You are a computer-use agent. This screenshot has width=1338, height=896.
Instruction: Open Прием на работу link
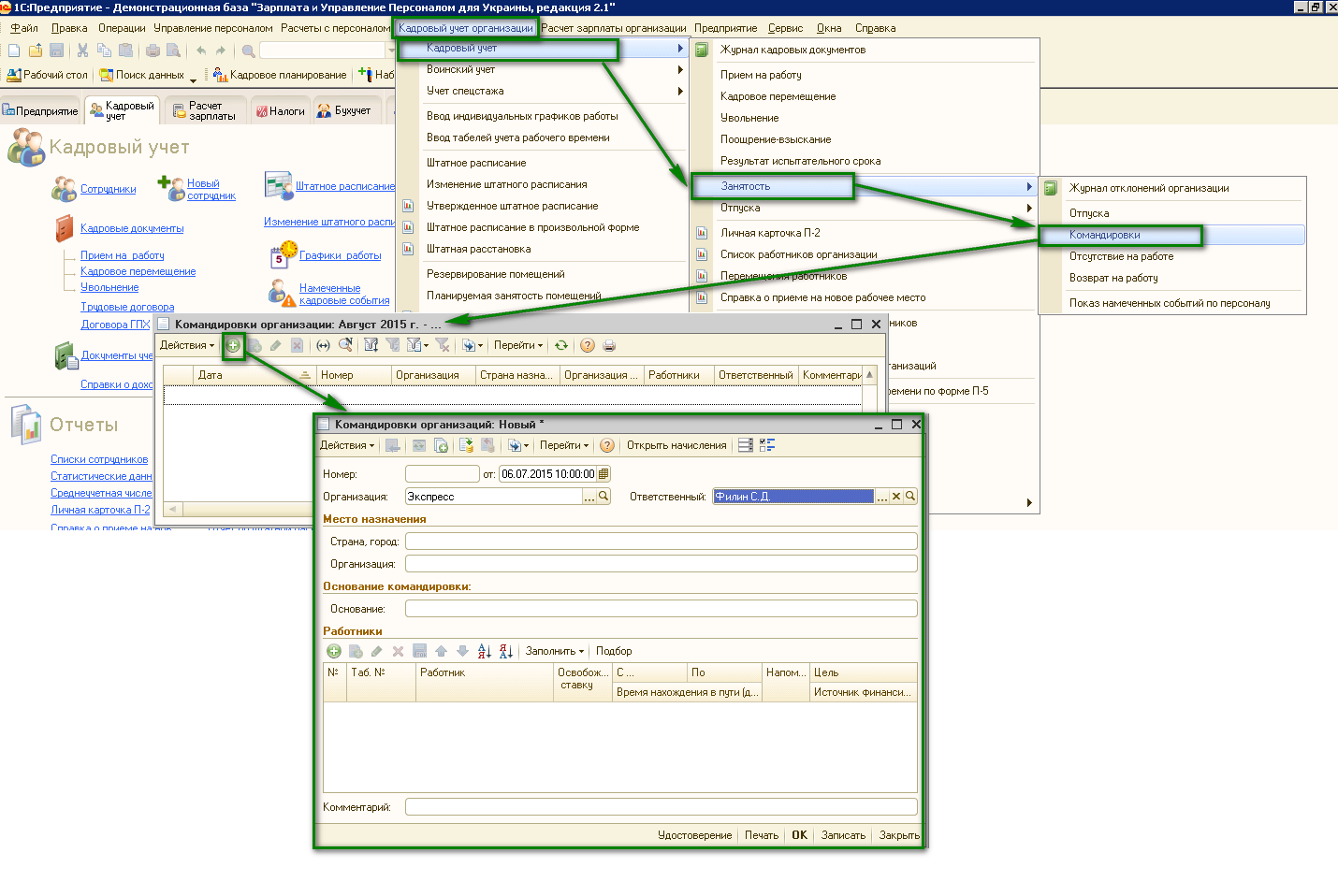122,255
